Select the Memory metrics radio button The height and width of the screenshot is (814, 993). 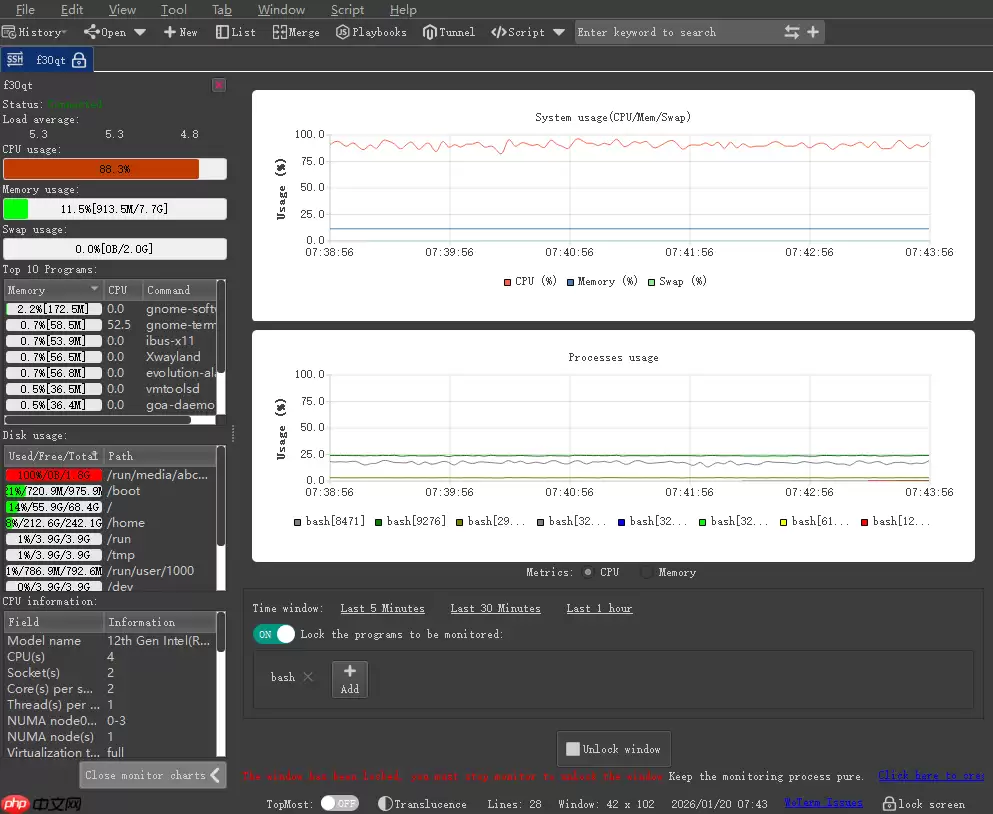click(648, 572)
